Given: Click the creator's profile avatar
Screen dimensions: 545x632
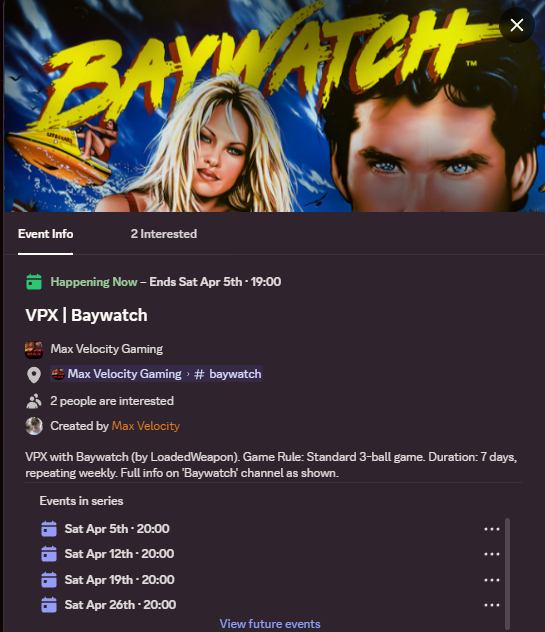Looking at the screenshot, I should [34, 426].
